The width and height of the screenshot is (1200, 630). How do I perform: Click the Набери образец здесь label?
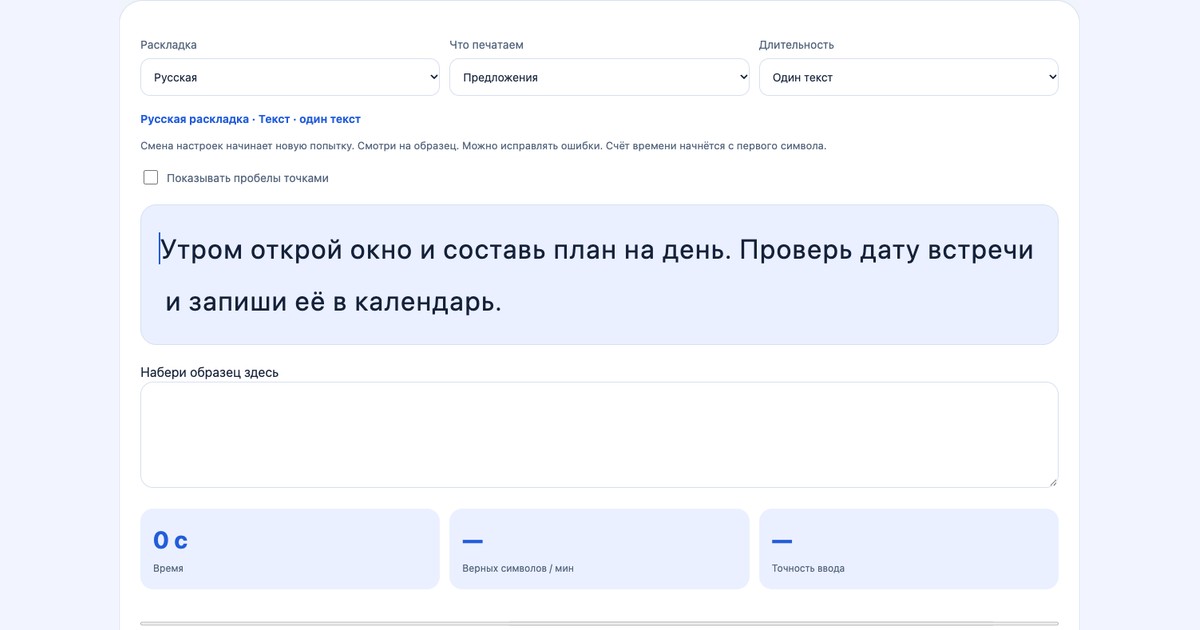pos(210,372)
